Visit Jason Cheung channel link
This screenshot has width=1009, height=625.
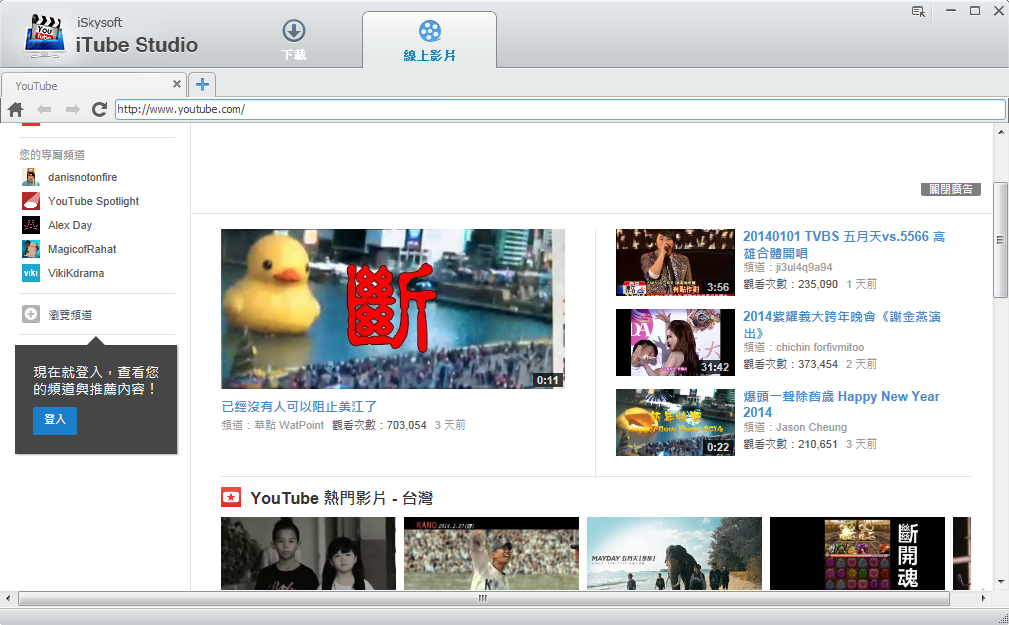pos(811,427)
